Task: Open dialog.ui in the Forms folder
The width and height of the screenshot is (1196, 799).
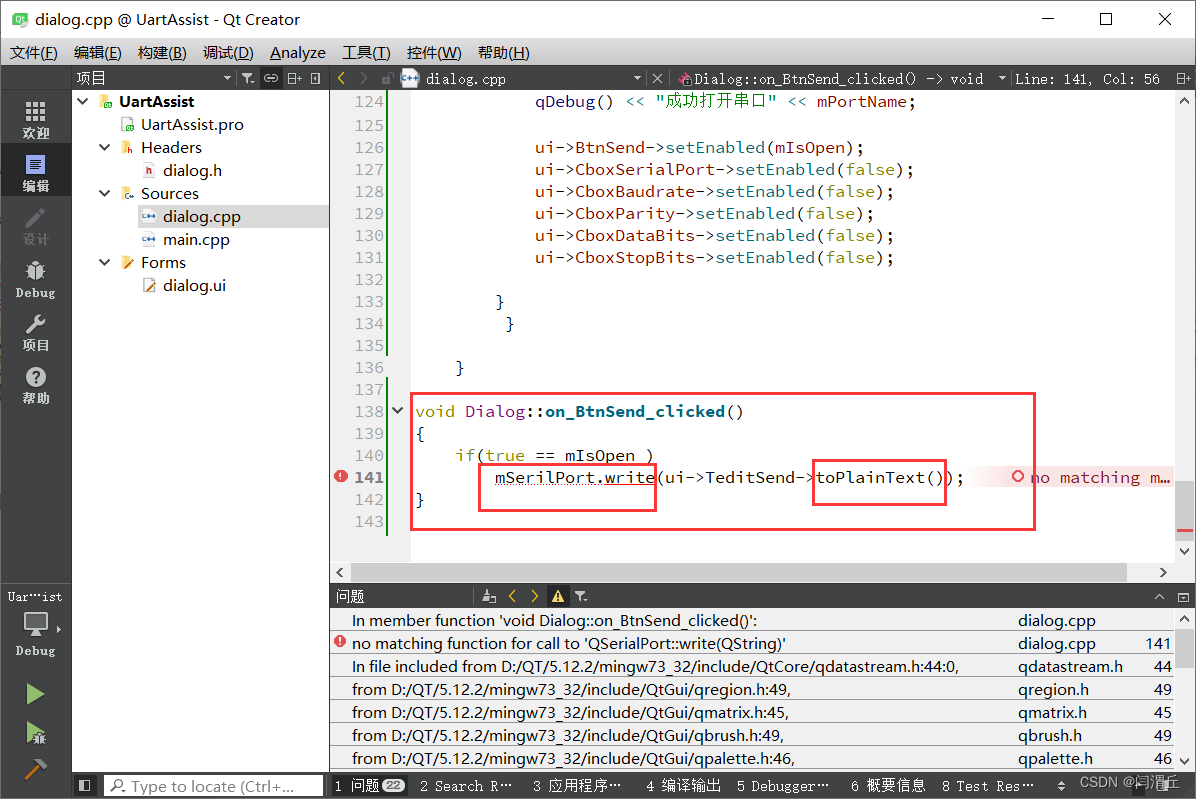Action: [194, 286]
